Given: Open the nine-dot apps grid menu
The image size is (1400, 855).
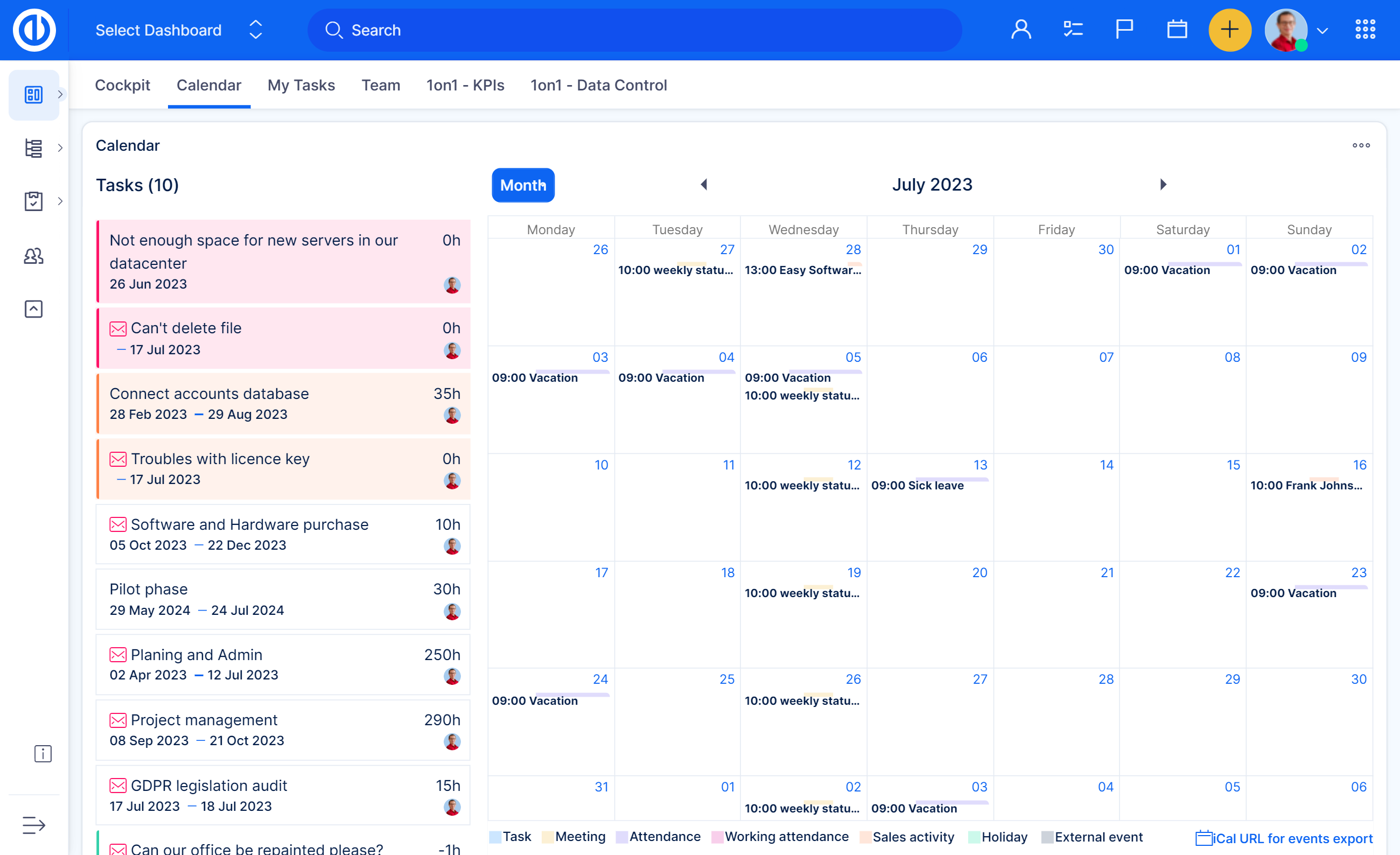Looking at the screenshot, I should (1365, 30).
